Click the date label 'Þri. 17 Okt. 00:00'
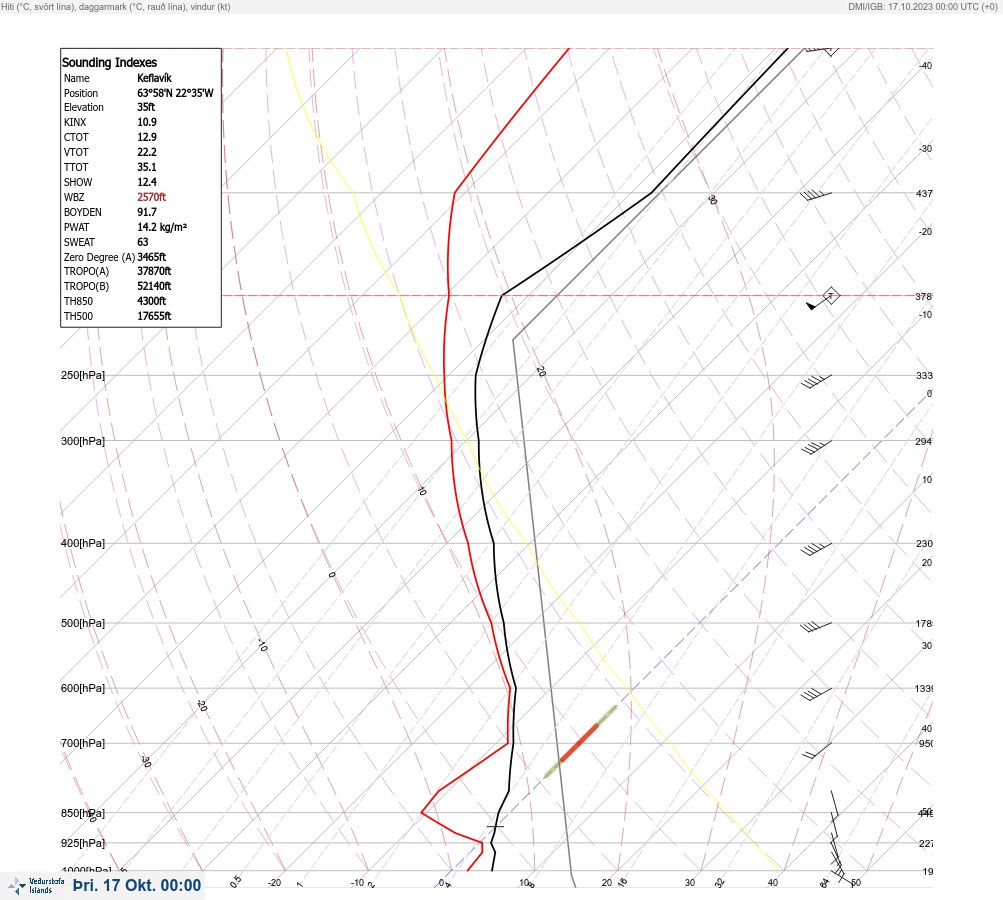This screenshot has width=1003, height=900. pyautogui.click(x=137, y=885)
